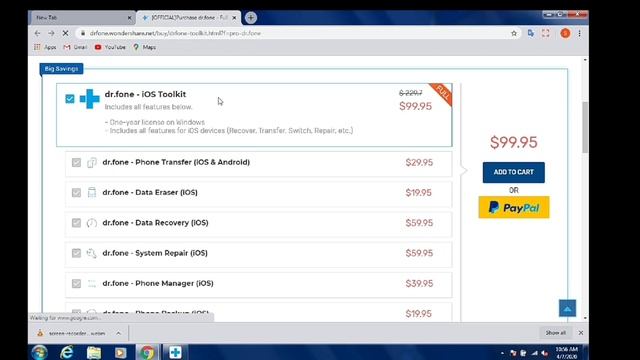This screenshot has height=360, width=640.
Task: Open the Chrome profile avatar
Action: pos(565,33)
